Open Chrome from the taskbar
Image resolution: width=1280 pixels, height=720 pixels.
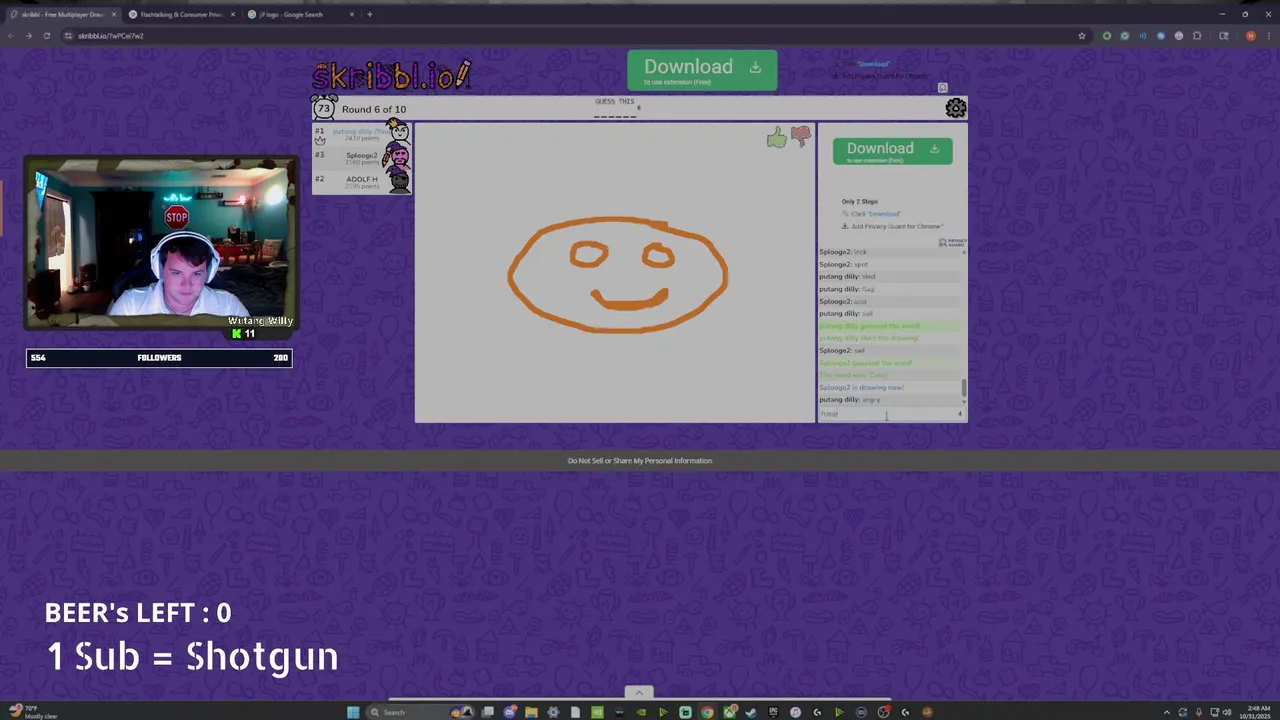pyautogui.click(x=707, y=712)
